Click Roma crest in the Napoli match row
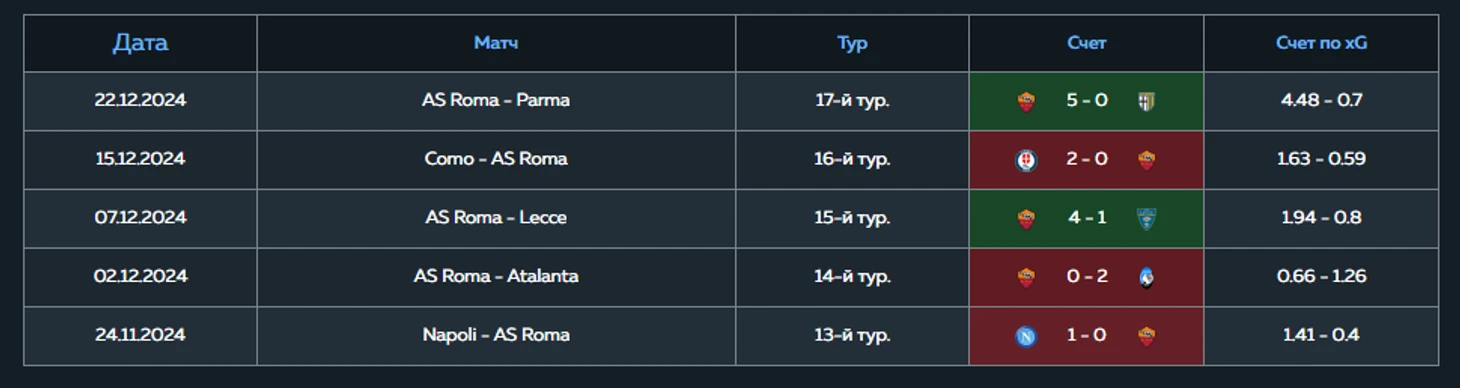1460x388 pixels. [1146, 336]
